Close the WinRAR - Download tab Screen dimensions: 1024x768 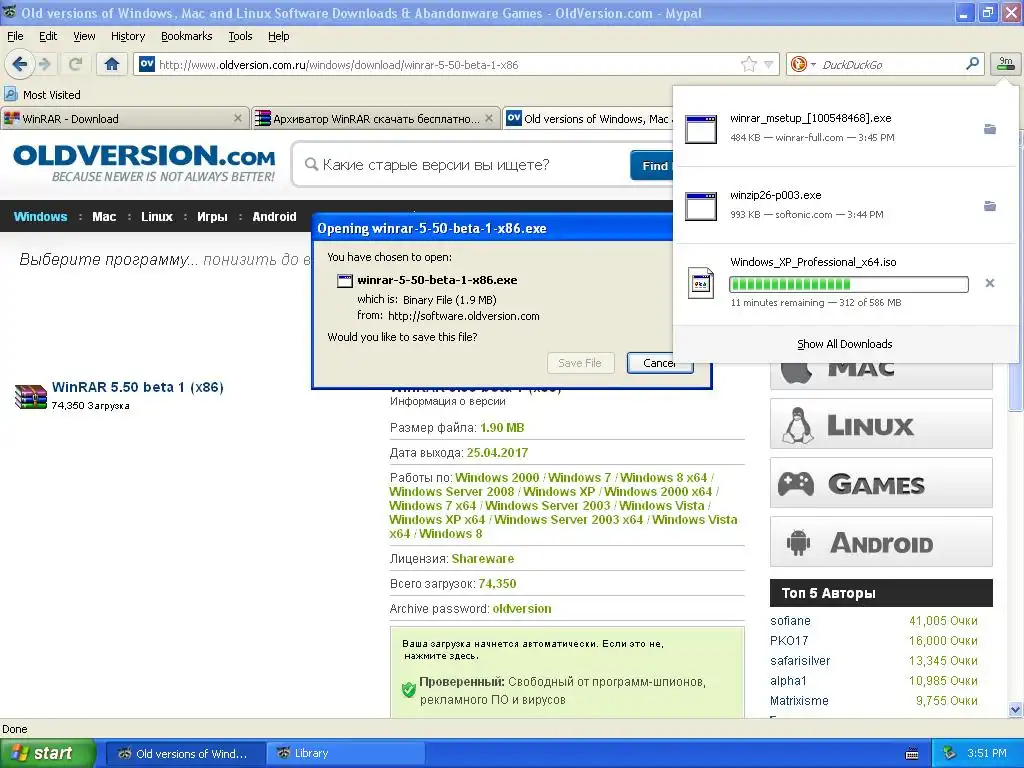[238, 118]
